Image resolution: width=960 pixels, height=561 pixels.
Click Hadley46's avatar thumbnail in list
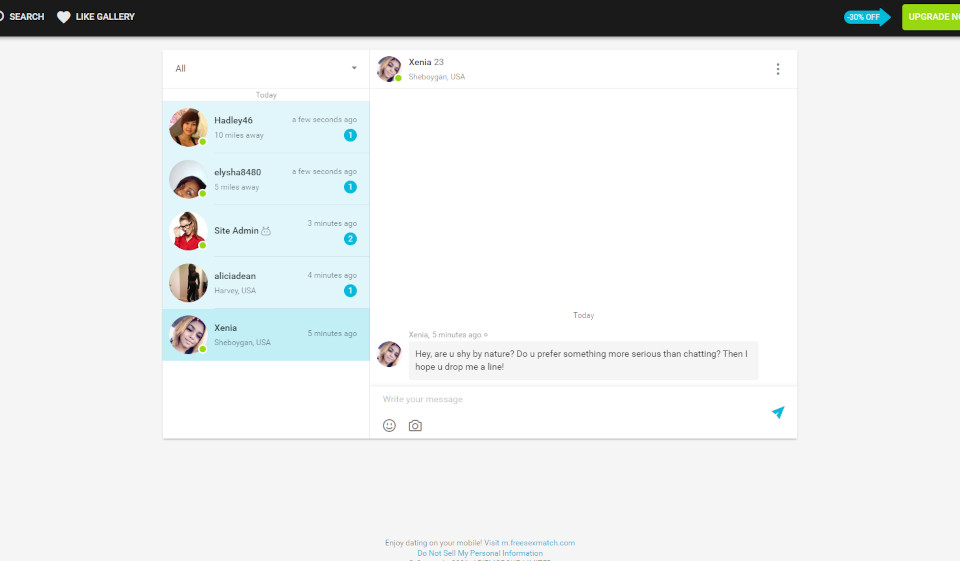[x=188, y=127]
